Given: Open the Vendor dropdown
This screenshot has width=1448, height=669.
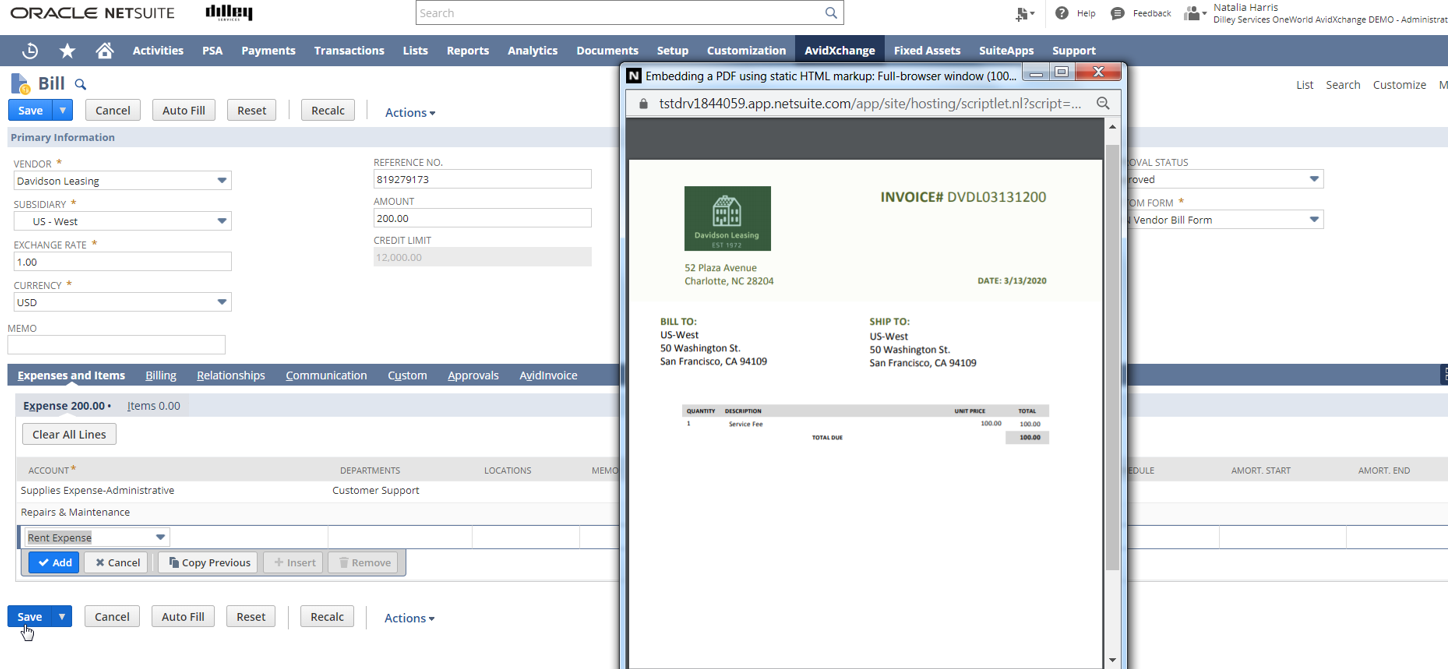Looking at the screenshot, I should [222, 181].
